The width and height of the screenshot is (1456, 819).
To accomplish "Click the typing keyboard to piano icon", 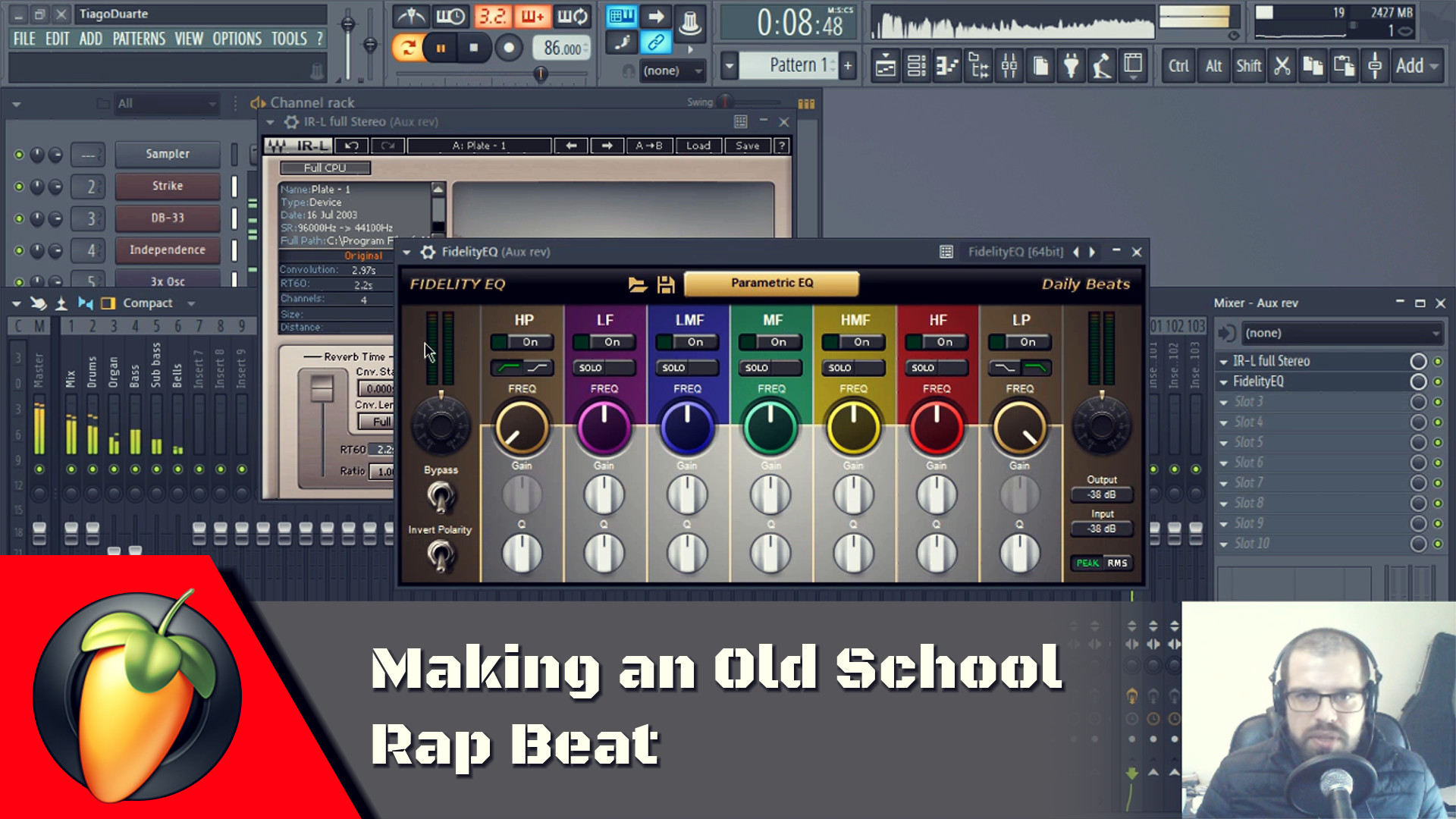I will click(621, 16).
